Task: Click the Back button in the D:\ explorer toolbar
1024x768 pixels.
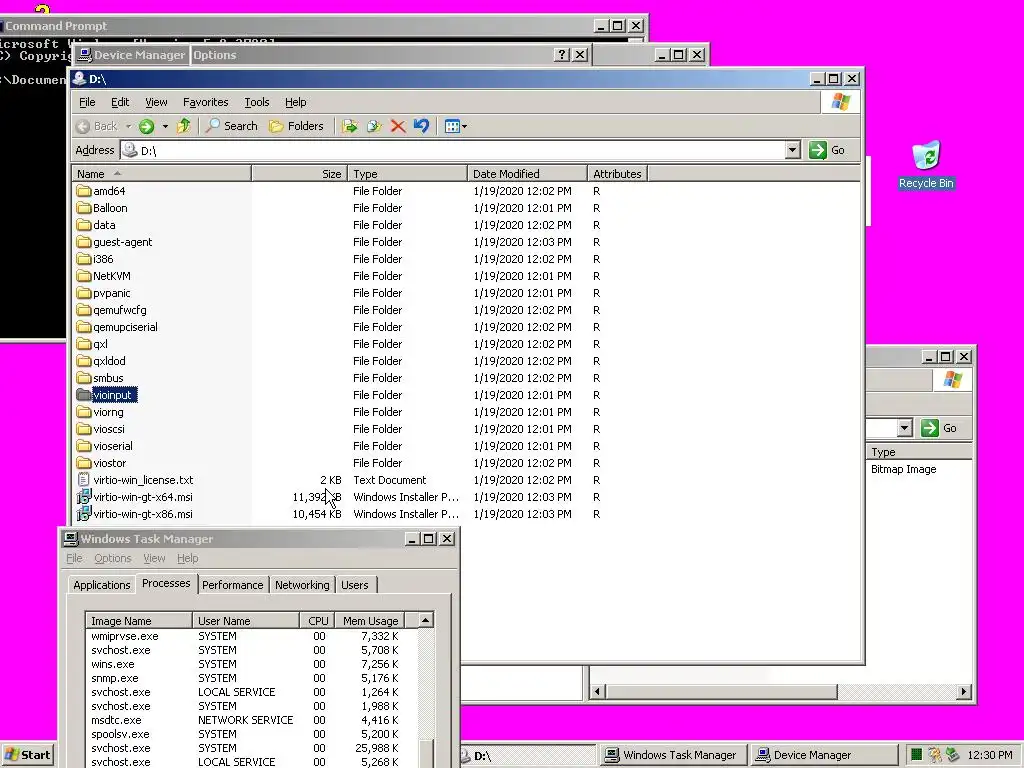Action: click(x=97, y=126)
